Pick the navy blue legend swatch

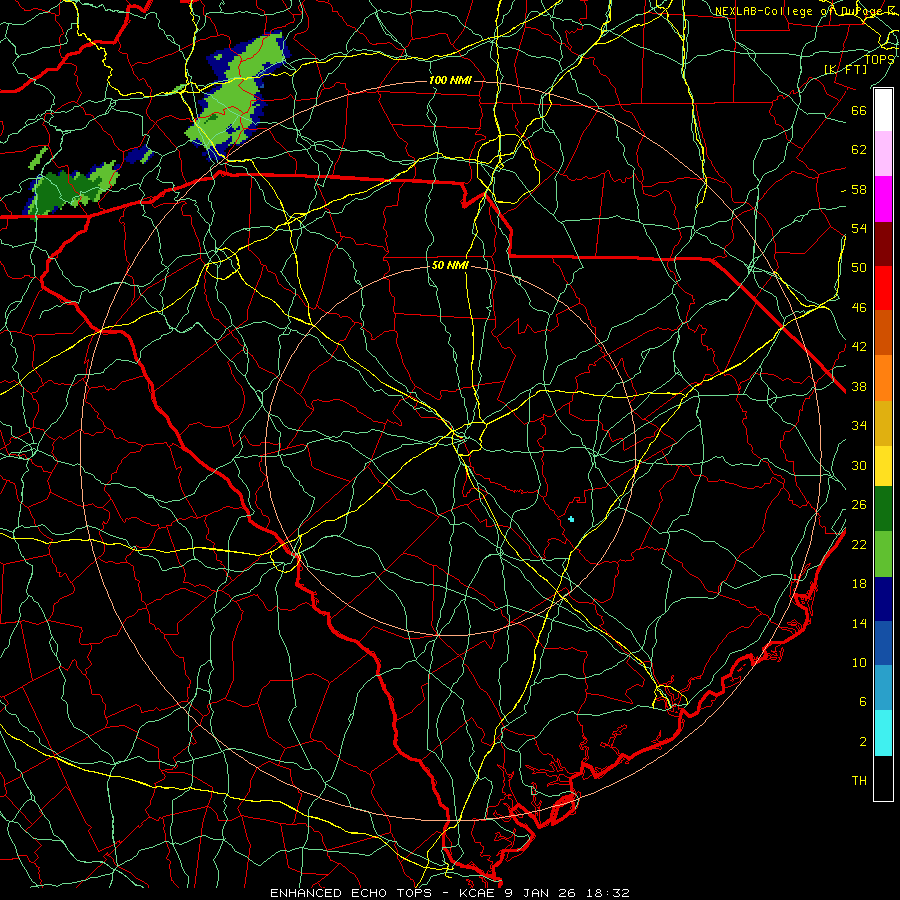(883, 599)
